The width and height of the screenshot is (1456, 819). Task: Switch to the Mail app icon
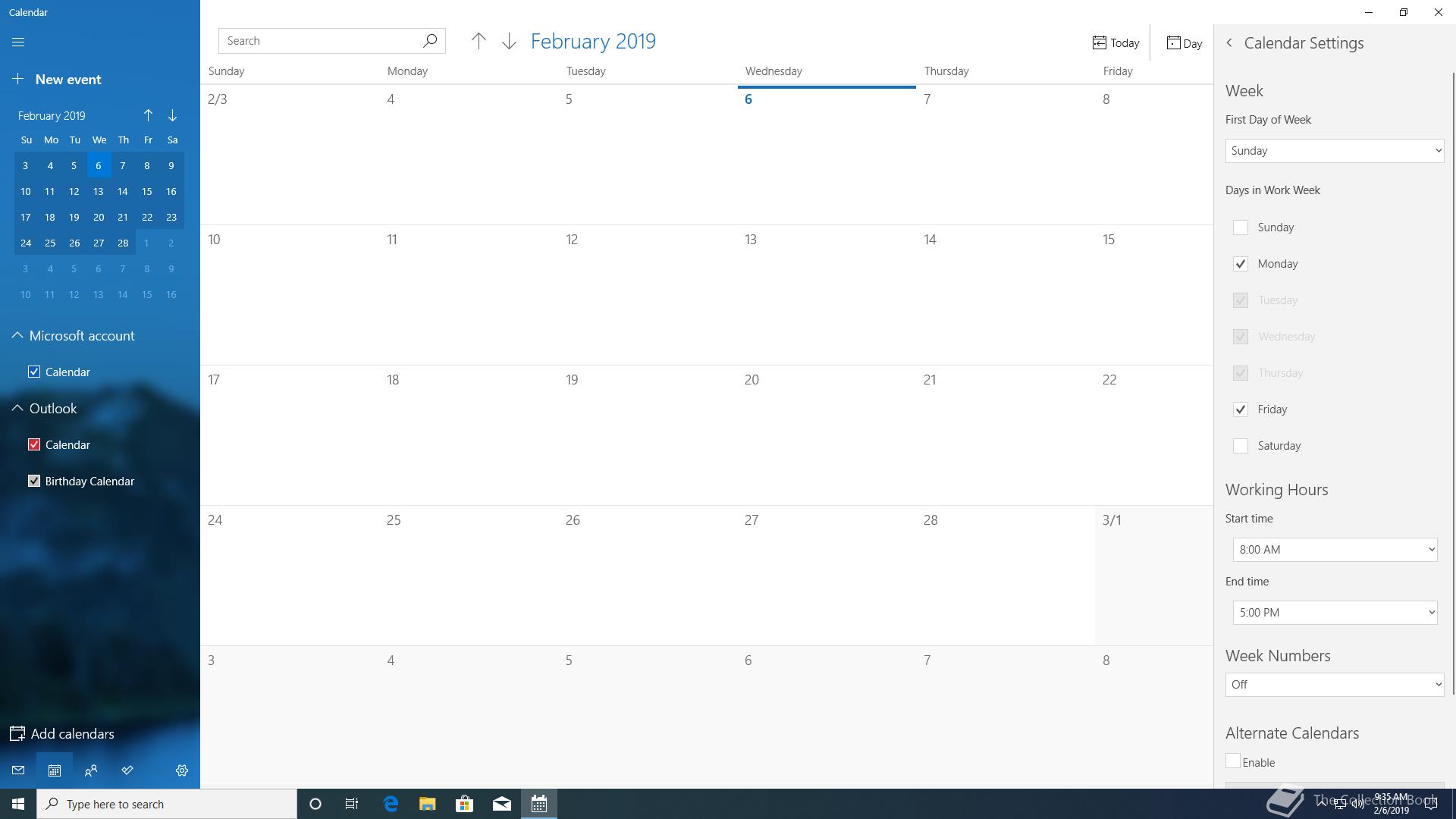point(18,770)
